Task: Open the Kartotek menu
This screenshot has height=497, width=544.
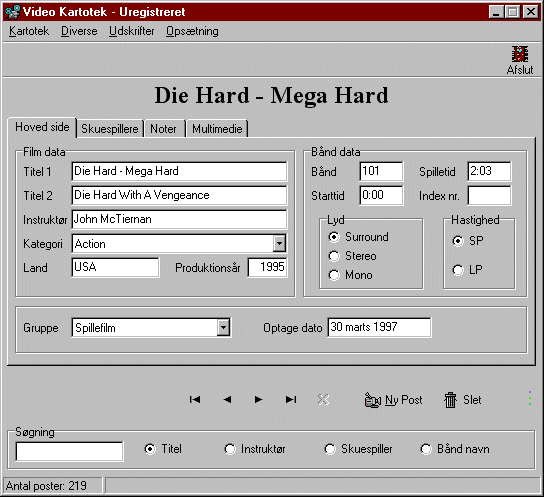Action: tap(29, 31)
